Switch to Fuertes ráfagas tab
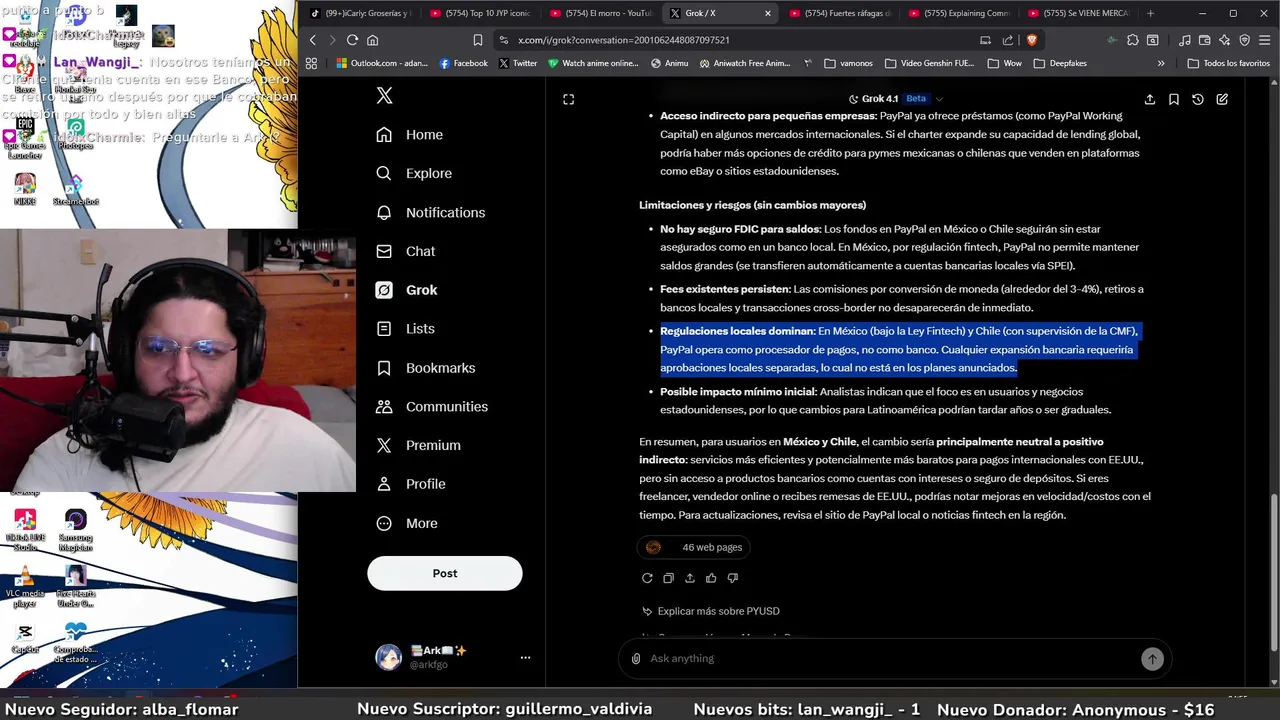This screenshot has width=1280, height=720. click(x=838, y=13)
